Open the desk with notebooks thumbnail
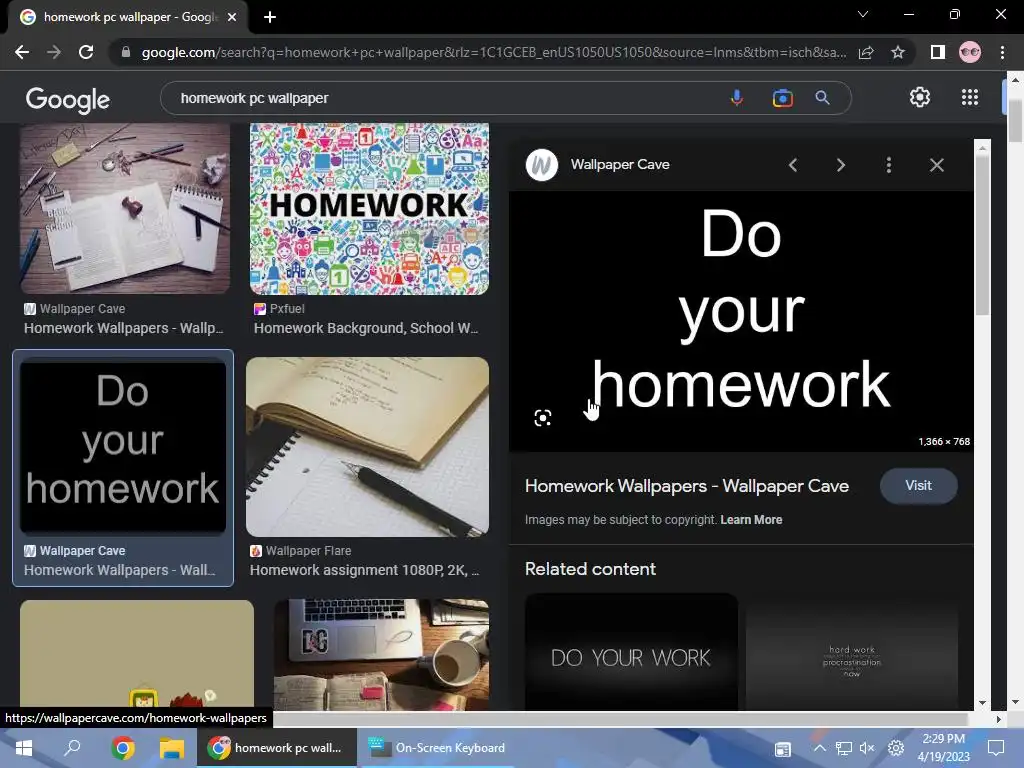The image size is (1024, 768). tap(125, 208)
